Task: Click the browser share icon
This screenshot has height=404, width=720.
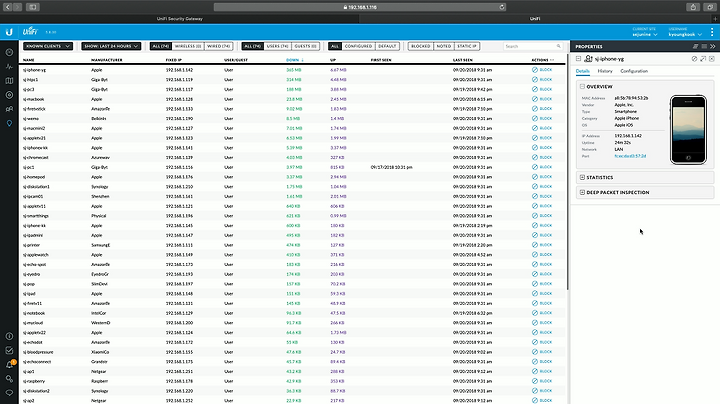Action: click(x=693, y=7)
